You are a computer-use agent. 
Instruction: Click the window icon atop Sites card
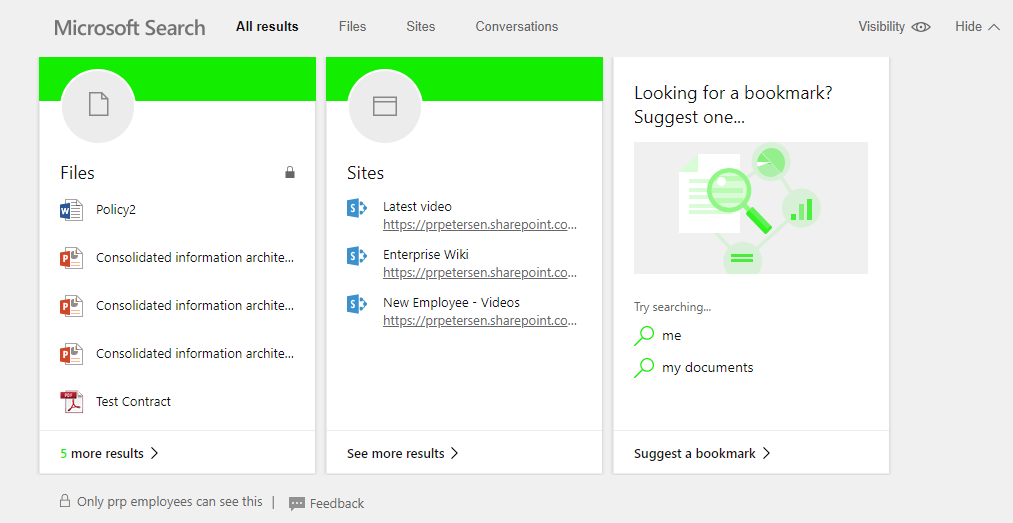pos(385,106)
